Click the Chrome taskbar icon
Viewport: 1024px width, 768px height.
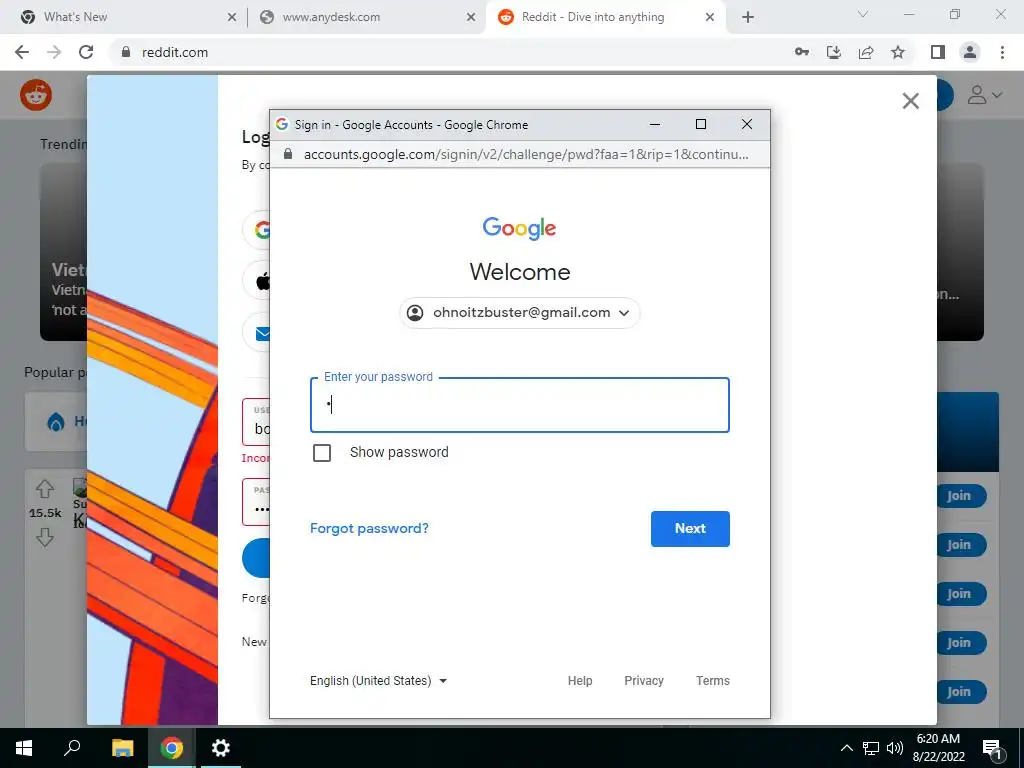tap(171, 748)
